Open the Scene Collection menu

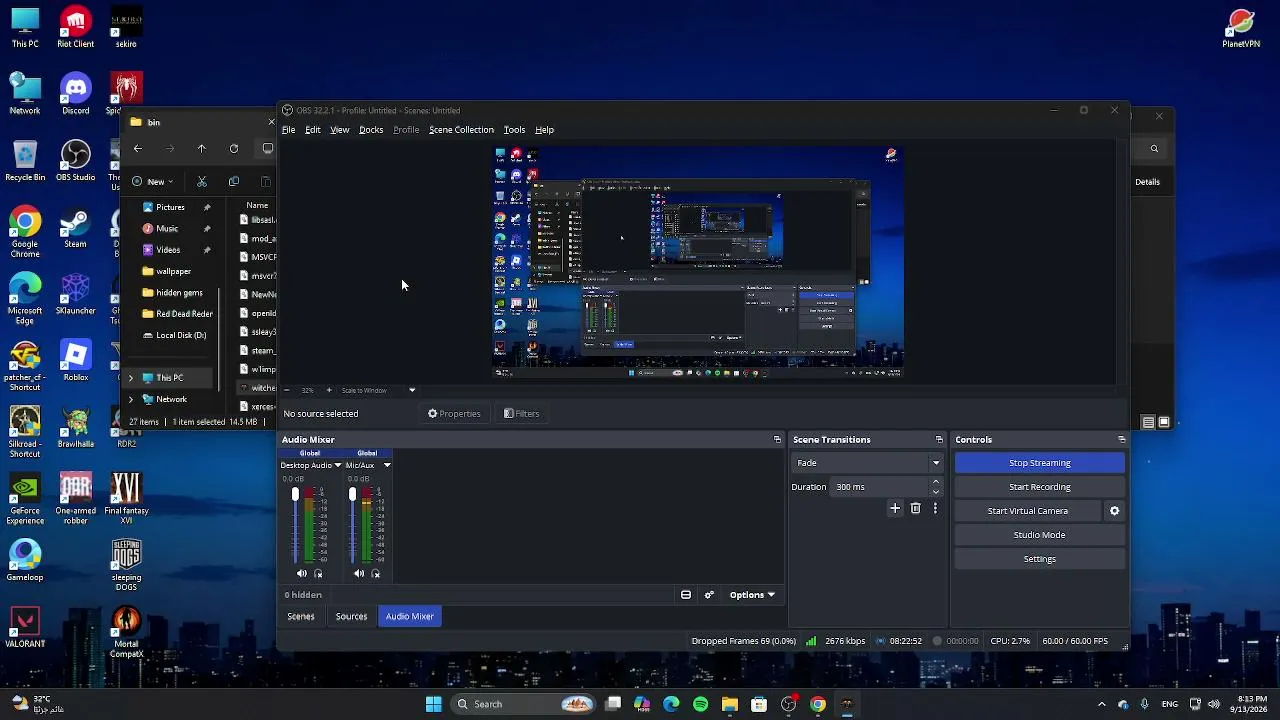tap(461, 130)
